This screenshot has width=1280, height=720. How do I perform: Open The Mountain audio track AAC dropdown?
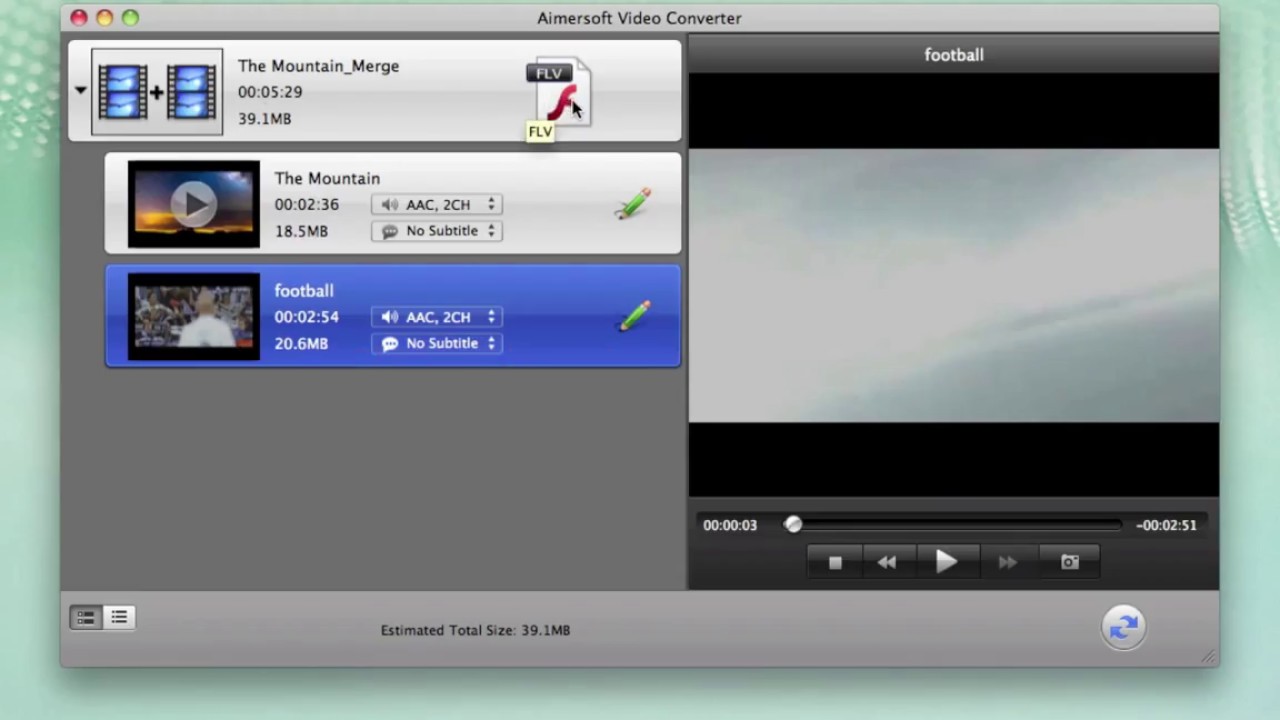pyautogui.click(x=437, y=204)
